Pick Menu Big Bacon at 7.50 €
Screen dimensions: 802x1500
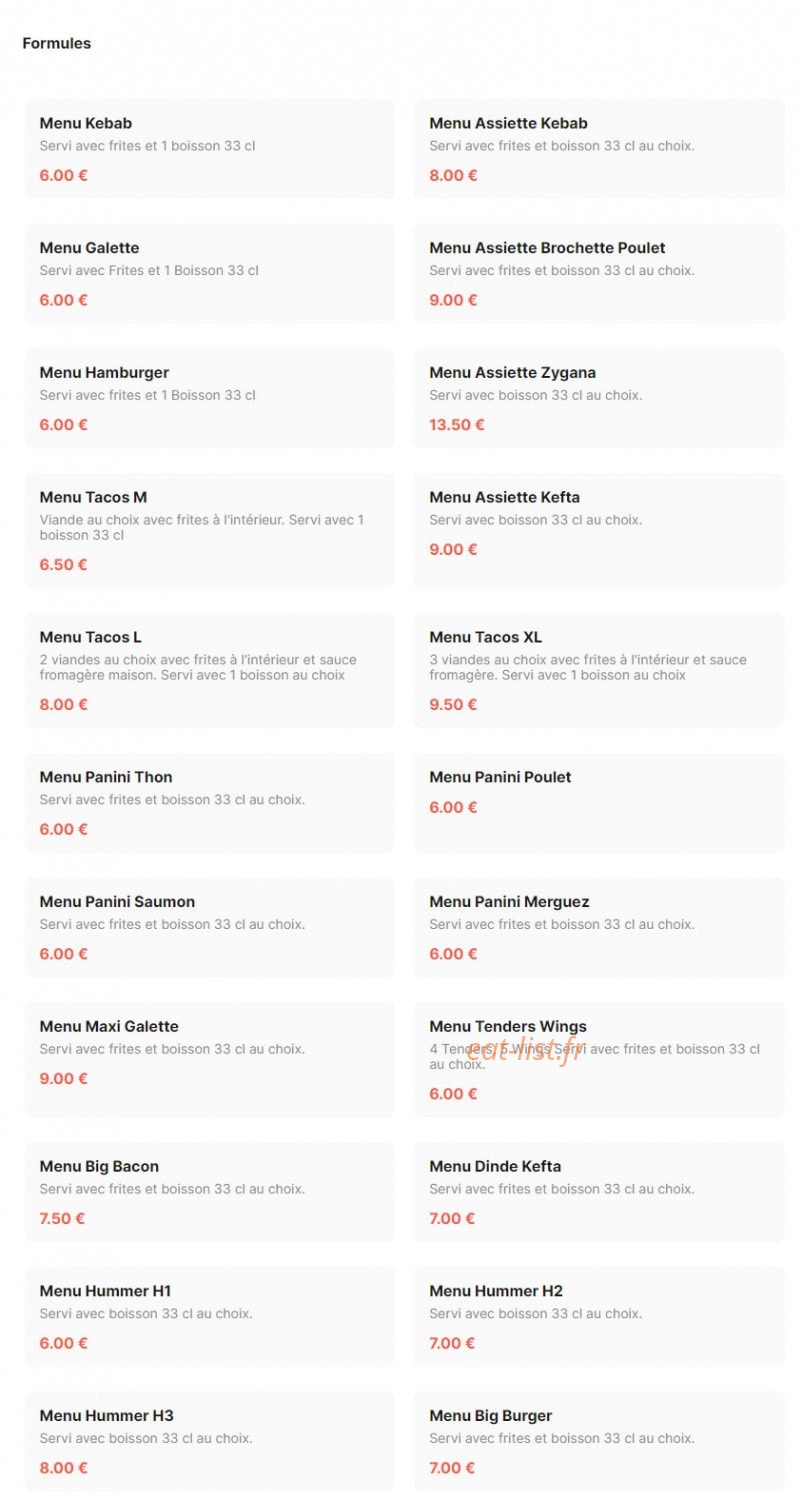(x=209, y=1192)
